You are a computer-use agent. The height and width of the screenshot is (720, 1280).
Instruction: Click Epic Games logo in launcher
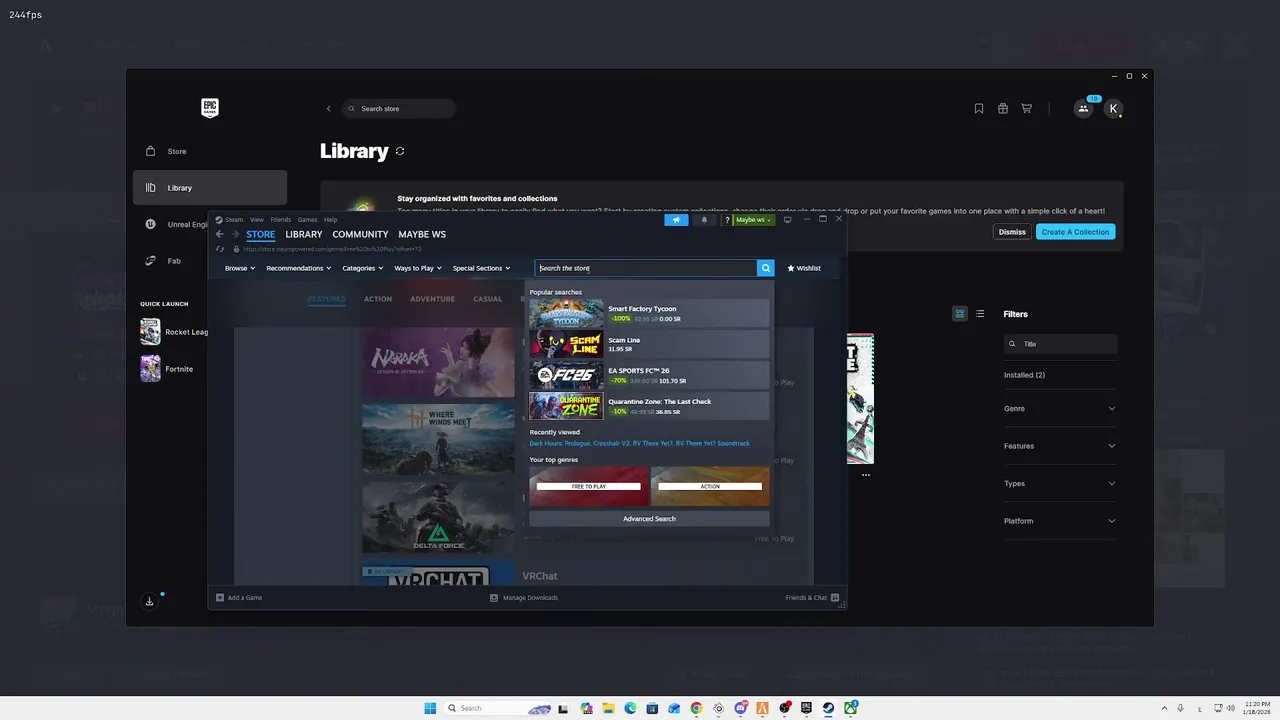point(210,108)
